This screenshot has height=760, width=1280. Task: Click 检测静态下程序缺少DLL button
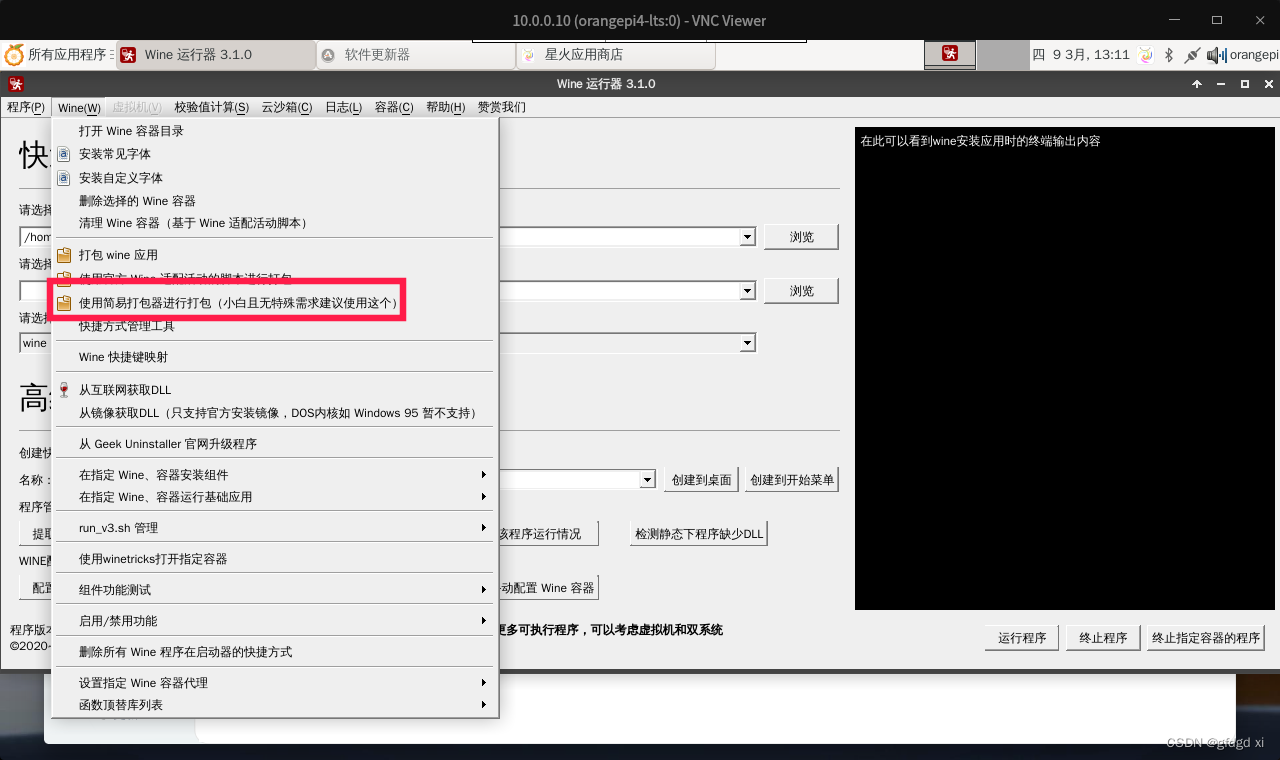point(699,534)
